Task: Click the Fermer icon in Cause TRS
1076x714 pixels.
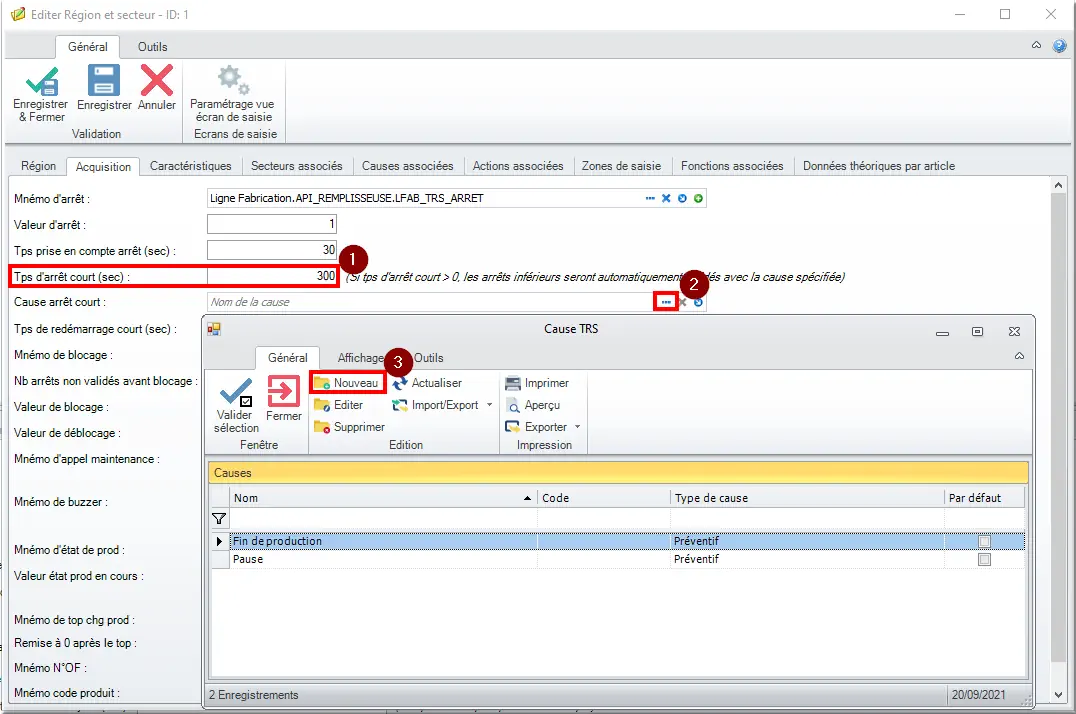Action: coord(283,392)
